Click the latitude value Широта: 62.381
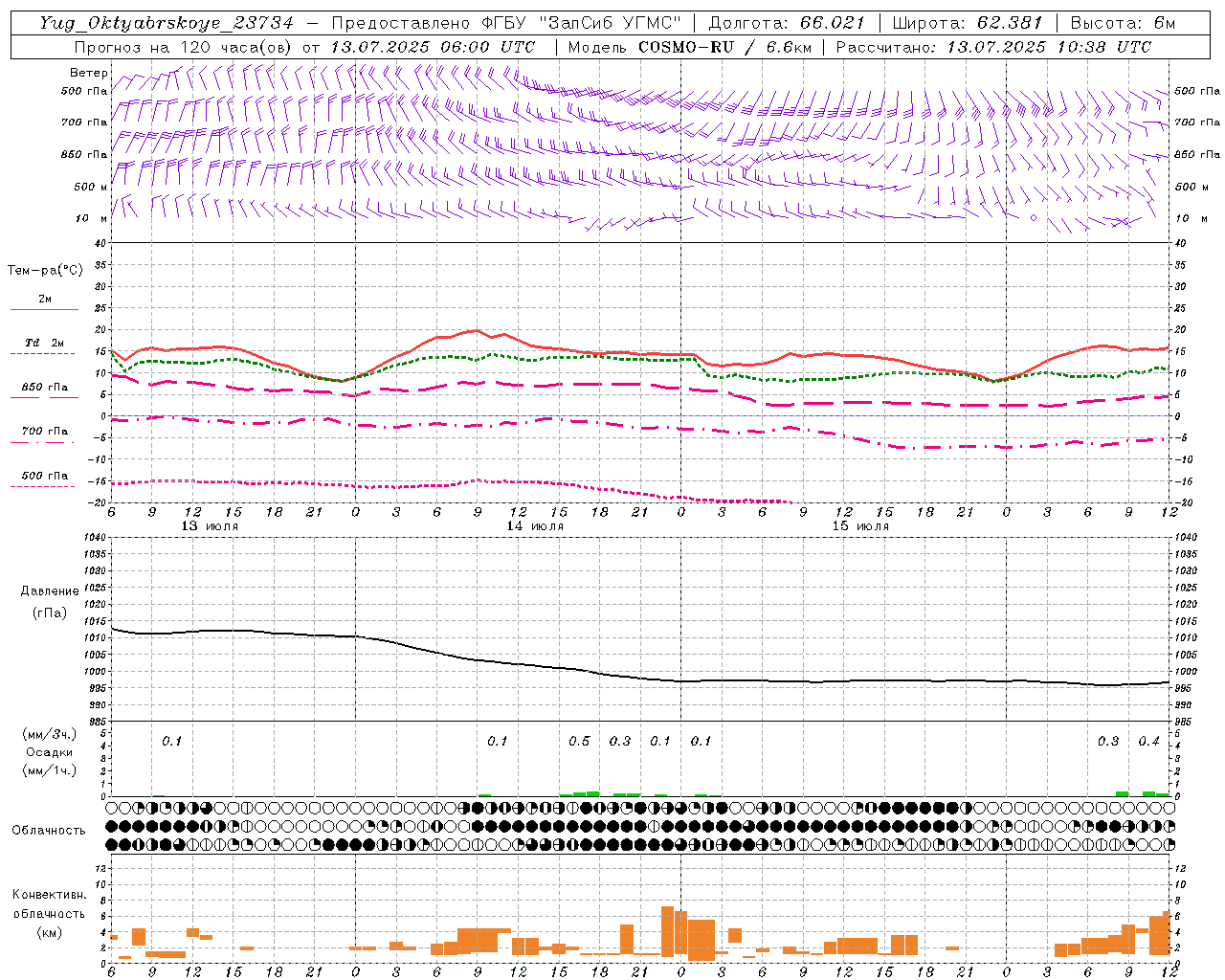Screen dimensions: 1225x980 (x=967, y=23)
